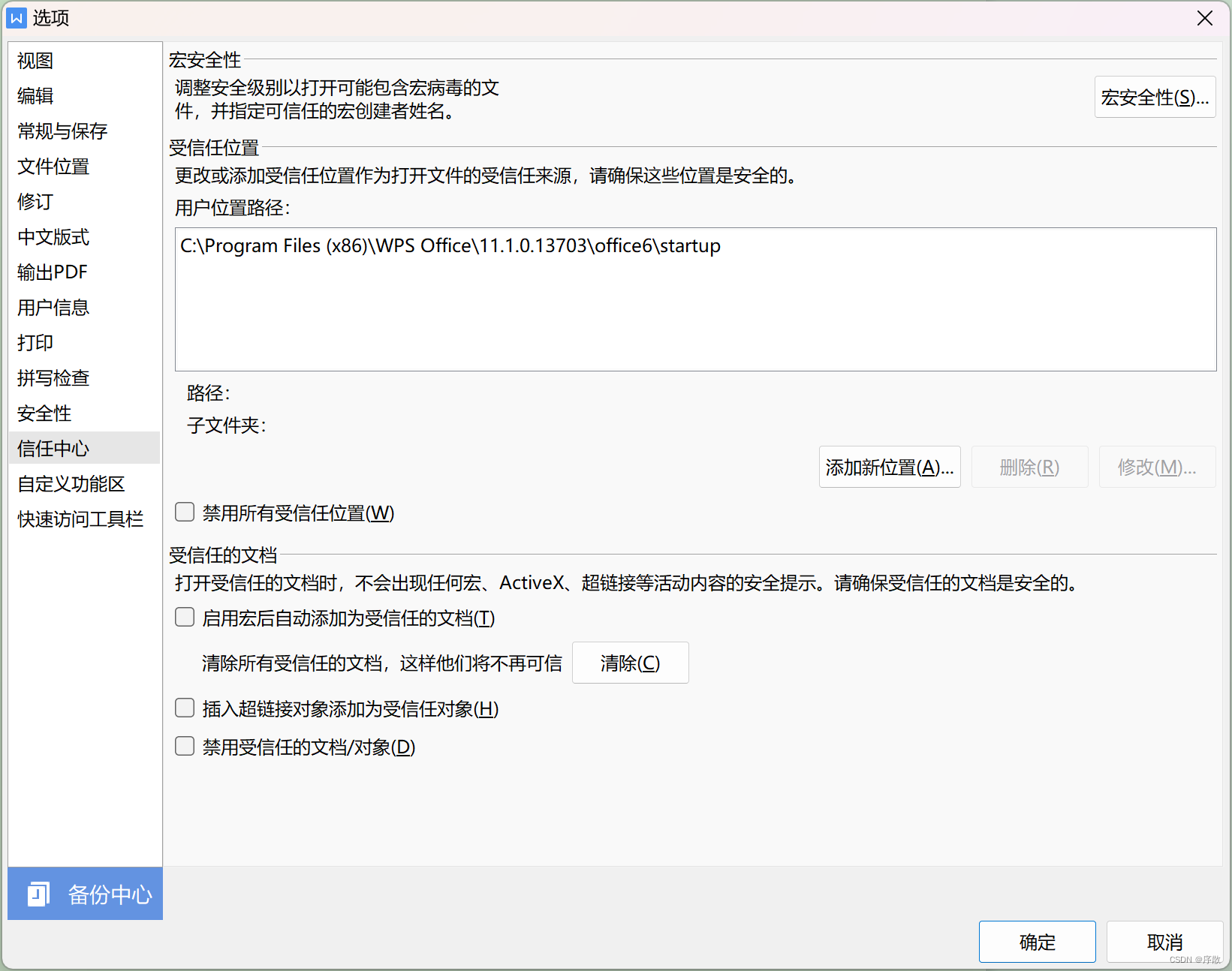Enable 启用宏后自动添加为受信任的文档 checkbox
The width and height of the screenshot is (1232, 971).
point(185,618)
